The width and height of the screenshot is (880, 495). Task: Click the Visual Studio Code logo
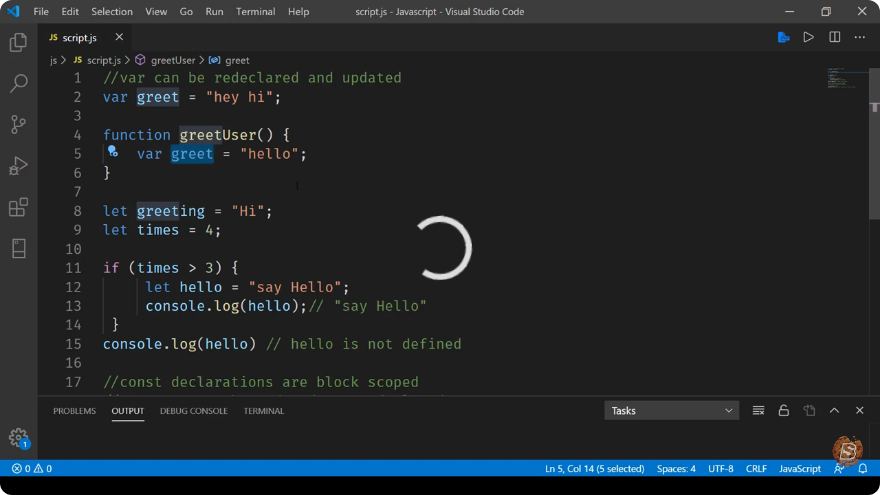[12, 11]
